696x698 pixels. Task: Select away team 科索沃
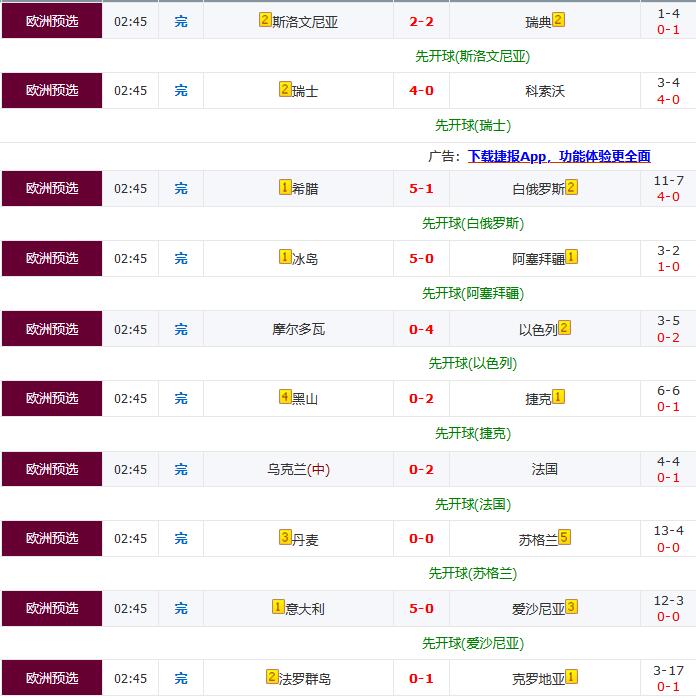[x=545, y=91]
